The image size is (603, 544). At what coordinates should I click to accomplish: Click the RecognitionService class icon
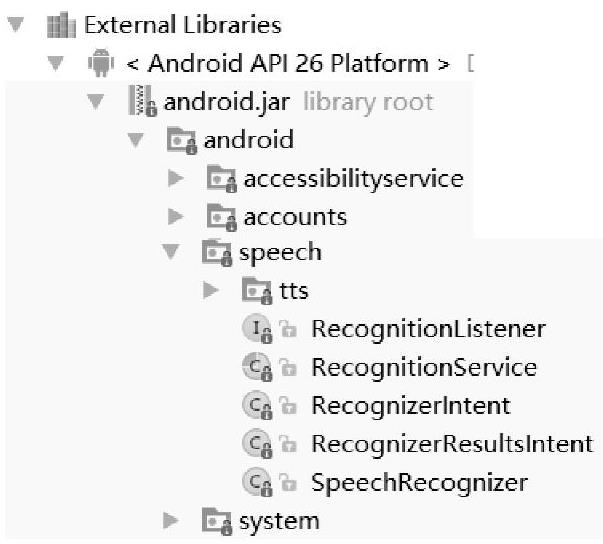pyautogui.click(x=255, y=367)
